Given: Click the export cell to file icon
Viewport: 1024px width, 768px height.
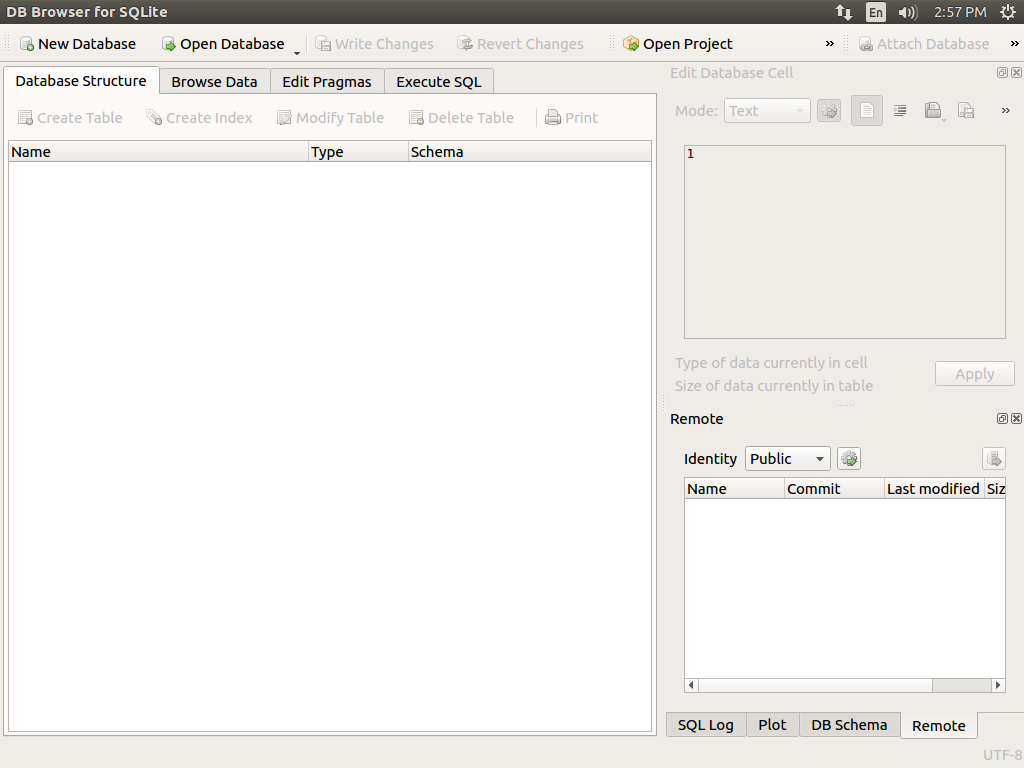Looking at the screenshot, I should tap(966, 111).
